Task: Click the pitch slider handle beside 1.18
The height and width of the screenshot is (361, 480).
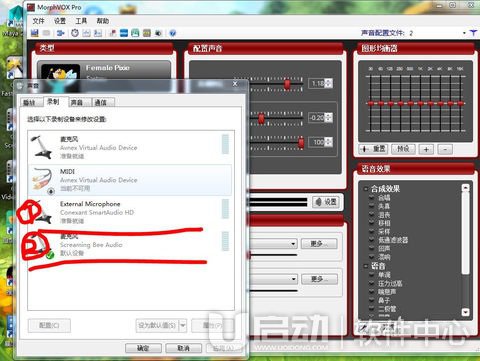Action: (x=287, y=84)
